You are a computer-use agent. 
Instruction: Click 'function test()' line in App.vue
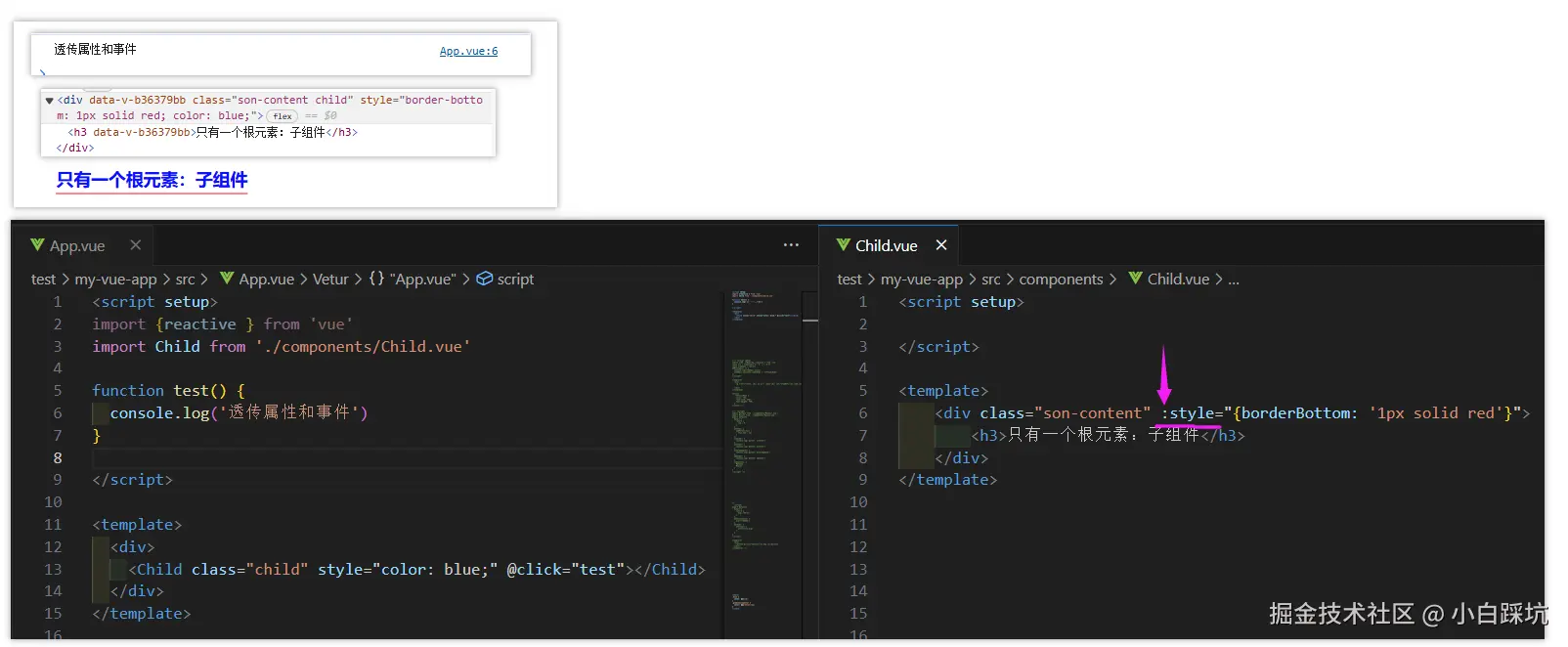click(x=168, y=391)
